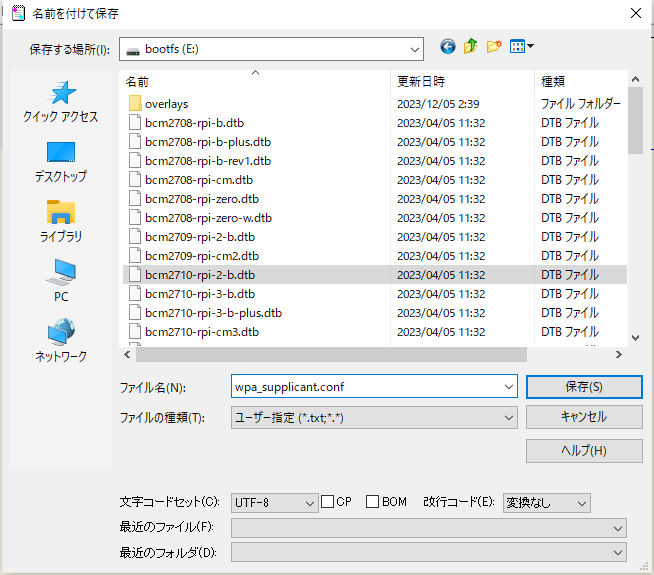Image resolution: width=654 pixels, height=575 pixels.
Task: Open Desktop (デスクトップ) in sidebar
Action: 61,162
